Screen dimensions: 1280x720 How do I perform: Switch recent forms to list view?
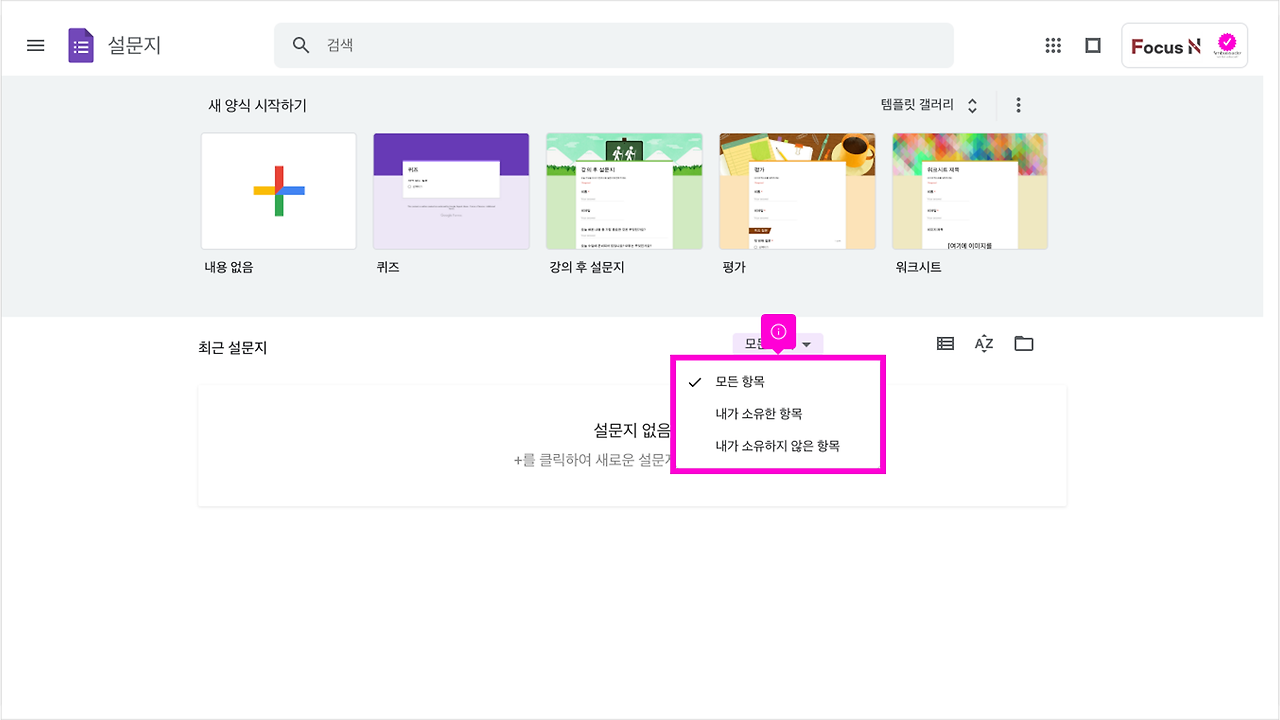coord(944,343)
